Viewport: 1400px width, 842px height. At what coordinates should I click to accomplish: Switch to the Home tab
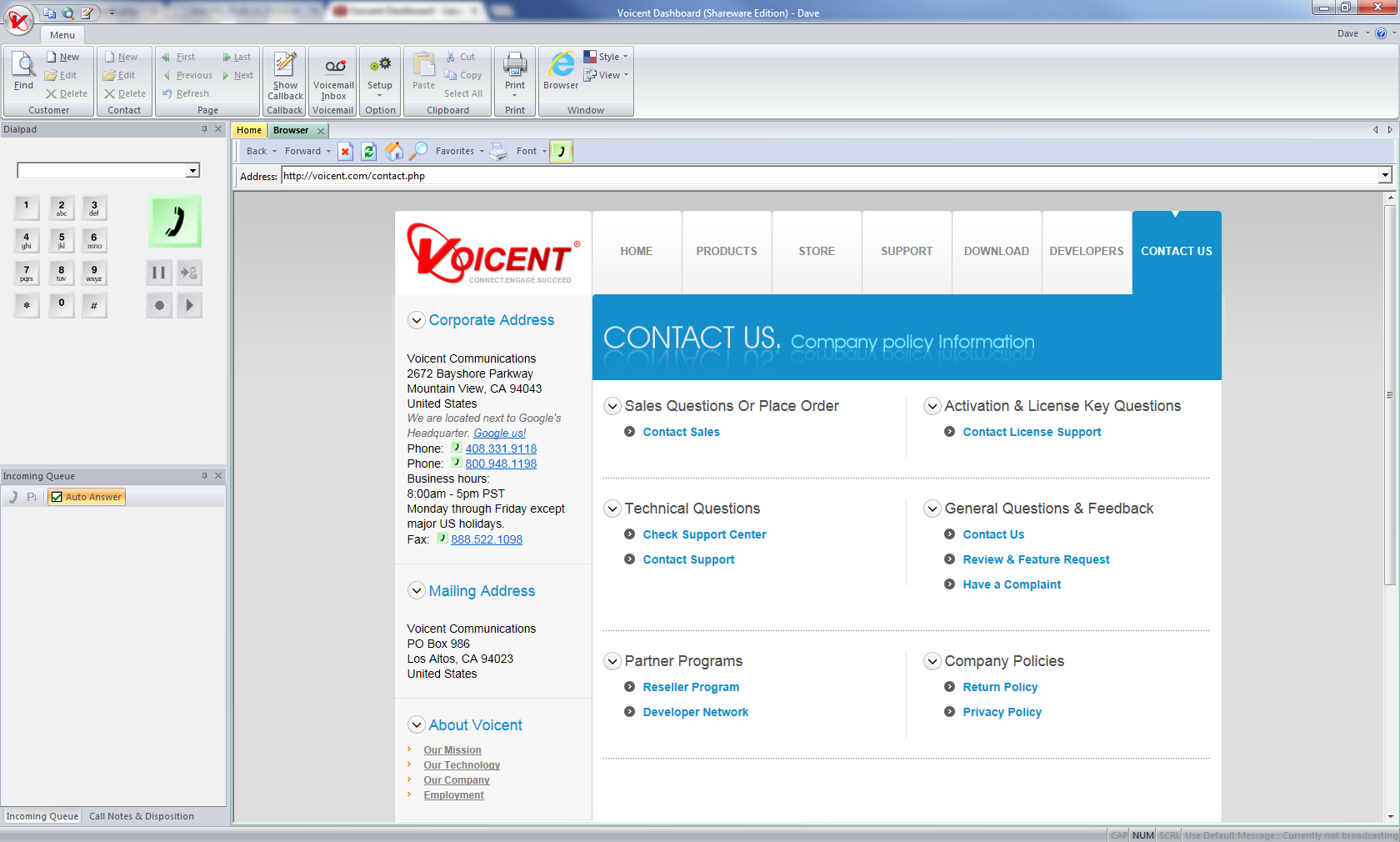click(x=249, y=131)
